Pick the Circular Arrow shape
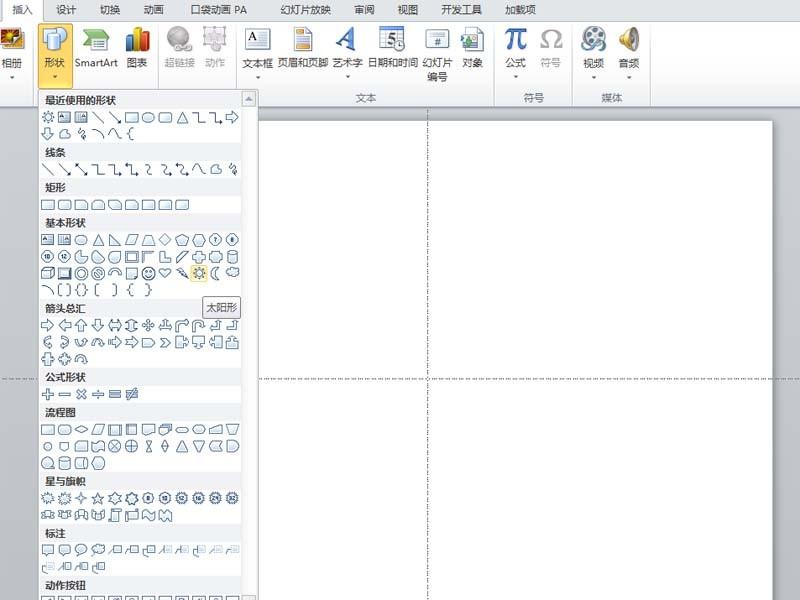This screenshot has width=800, height=600. tap(81, 359)
